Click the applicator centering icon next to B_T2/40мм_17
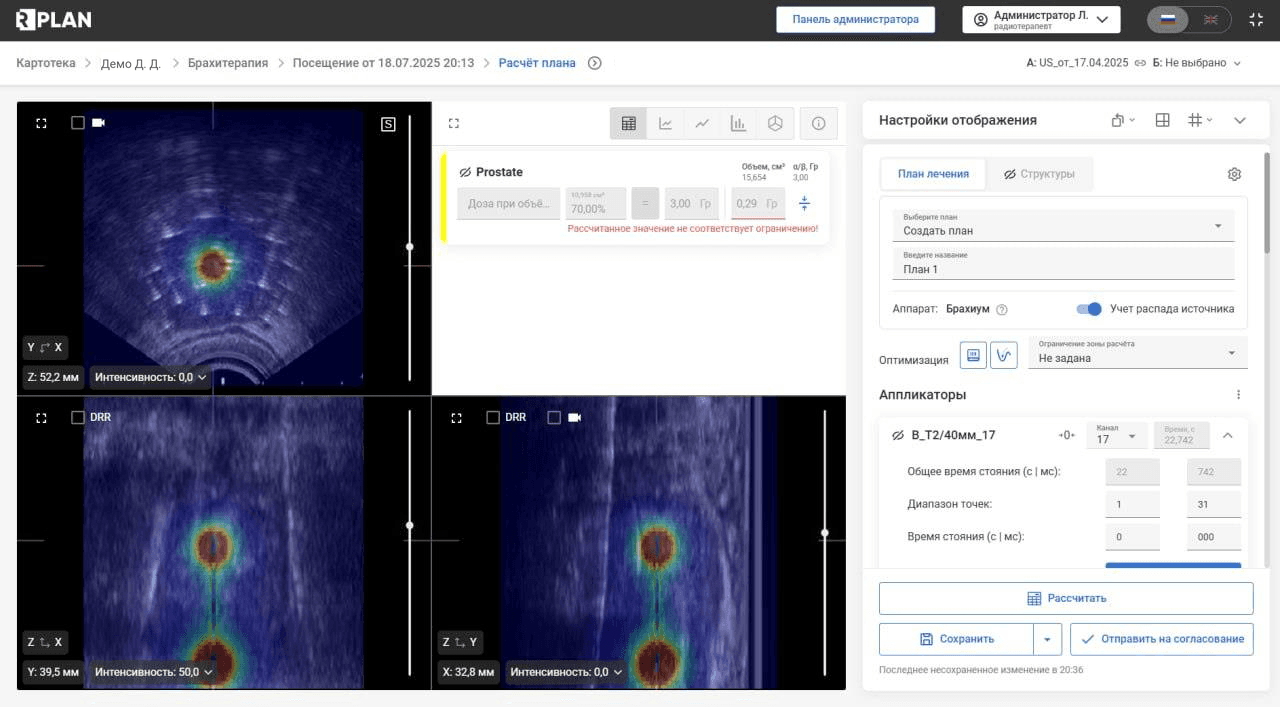 click(x=1067, y=435)
